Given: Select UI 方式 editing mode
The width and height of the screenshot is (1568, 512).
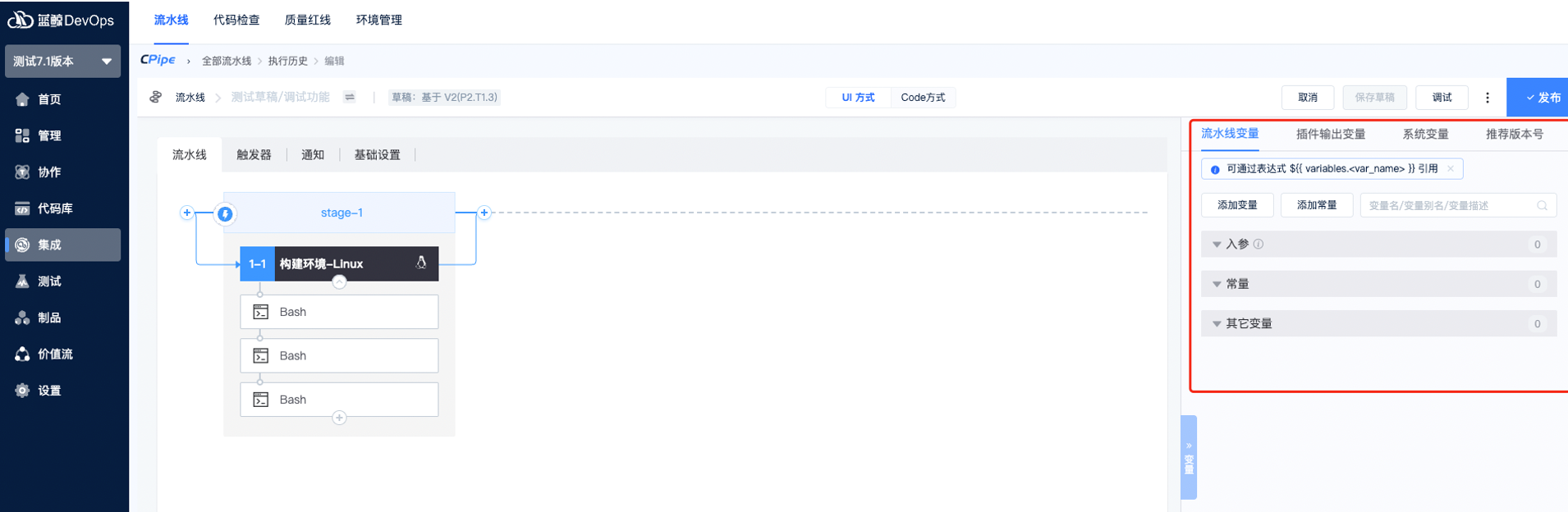Looking at the screenshot, I should click(858, 98).
